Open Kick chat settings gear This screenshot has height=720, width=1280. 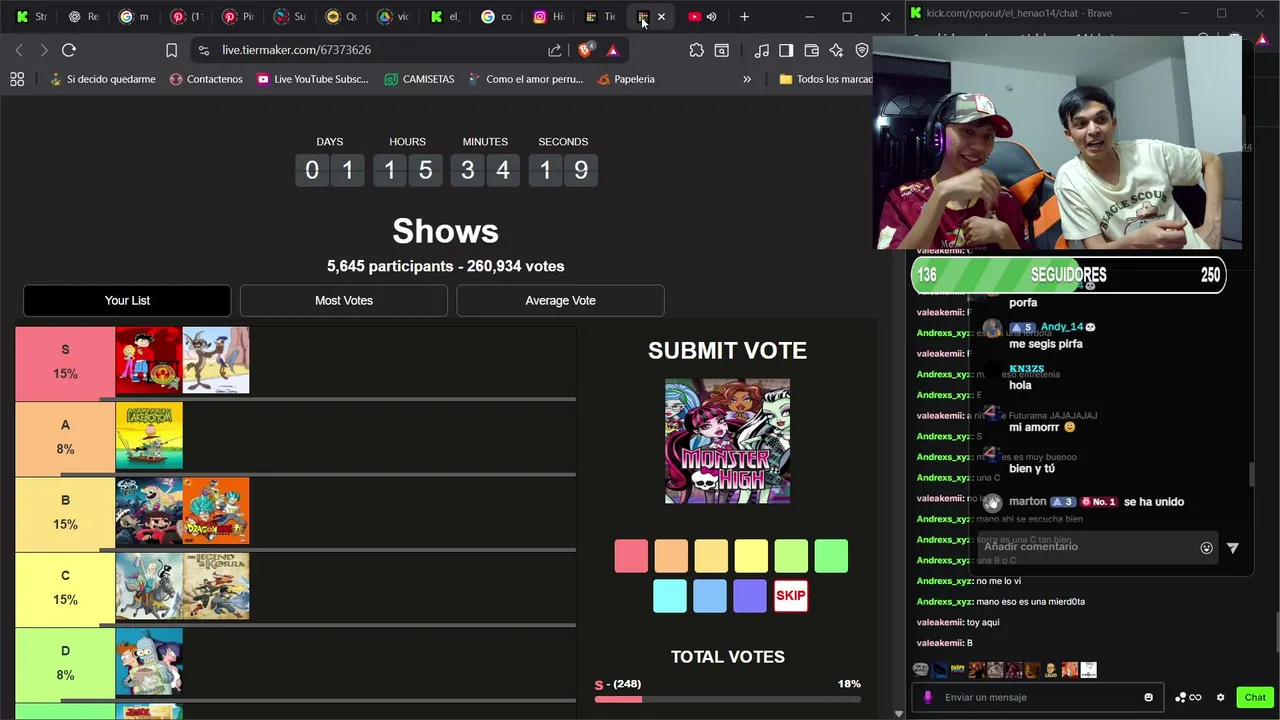1220,697
